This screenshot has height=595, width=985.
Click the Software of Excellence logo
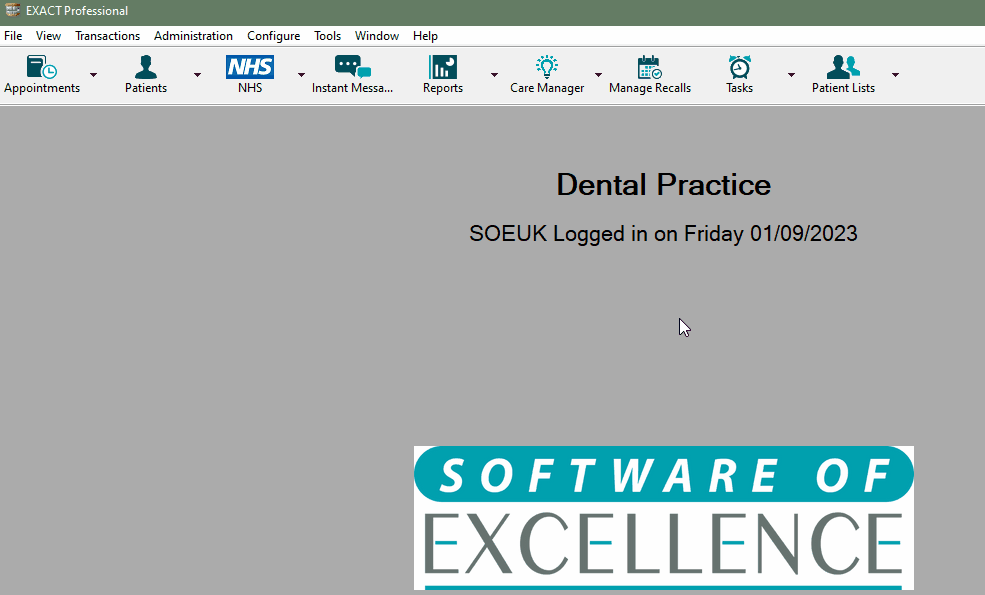[663, 517]
